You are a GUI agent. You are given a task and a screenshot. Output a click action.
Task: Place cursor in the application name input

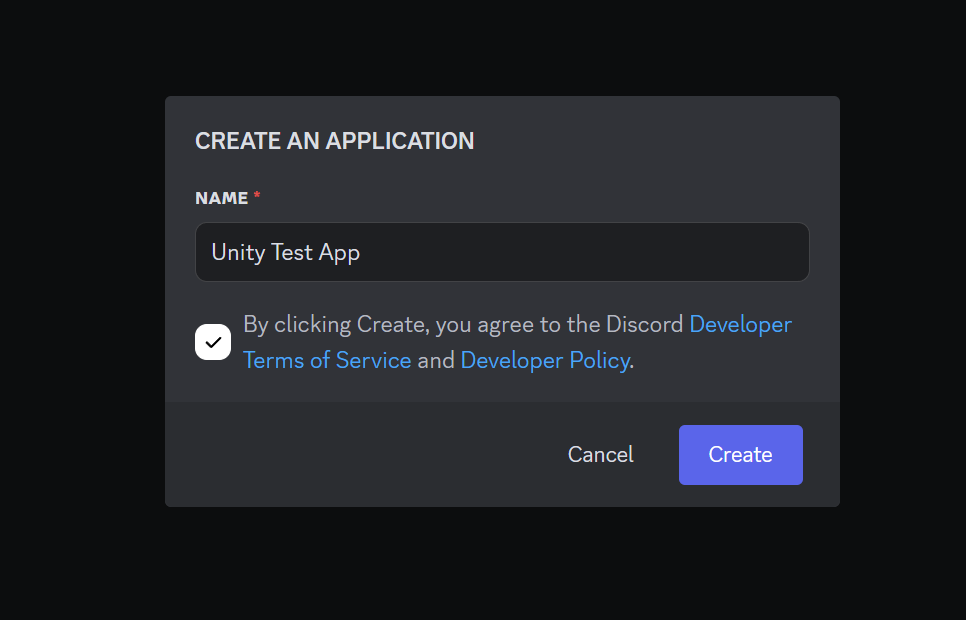[x=502, y=252]
